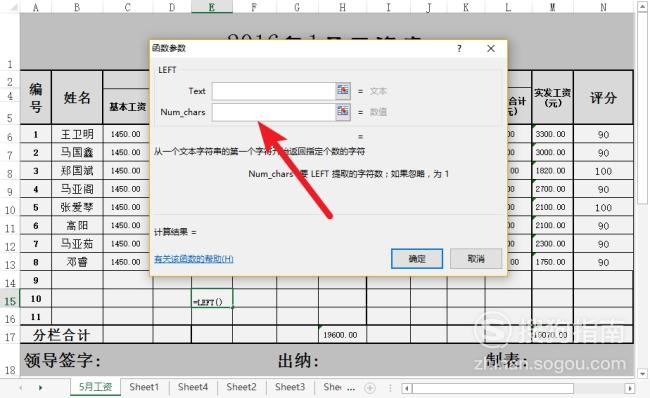The height and width of the screenshot is (398, 650).
Task: Go to the next sheet tab arrow
Action: point(40,388)
